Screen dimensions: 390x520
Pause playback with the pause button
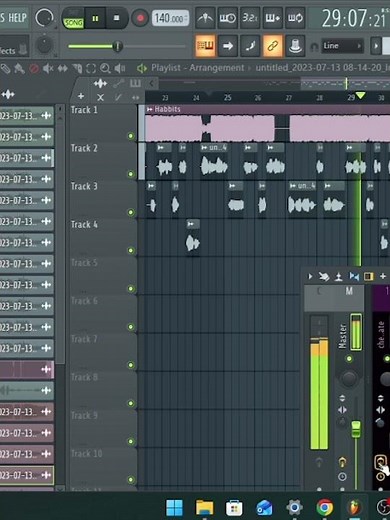point(95,18)
